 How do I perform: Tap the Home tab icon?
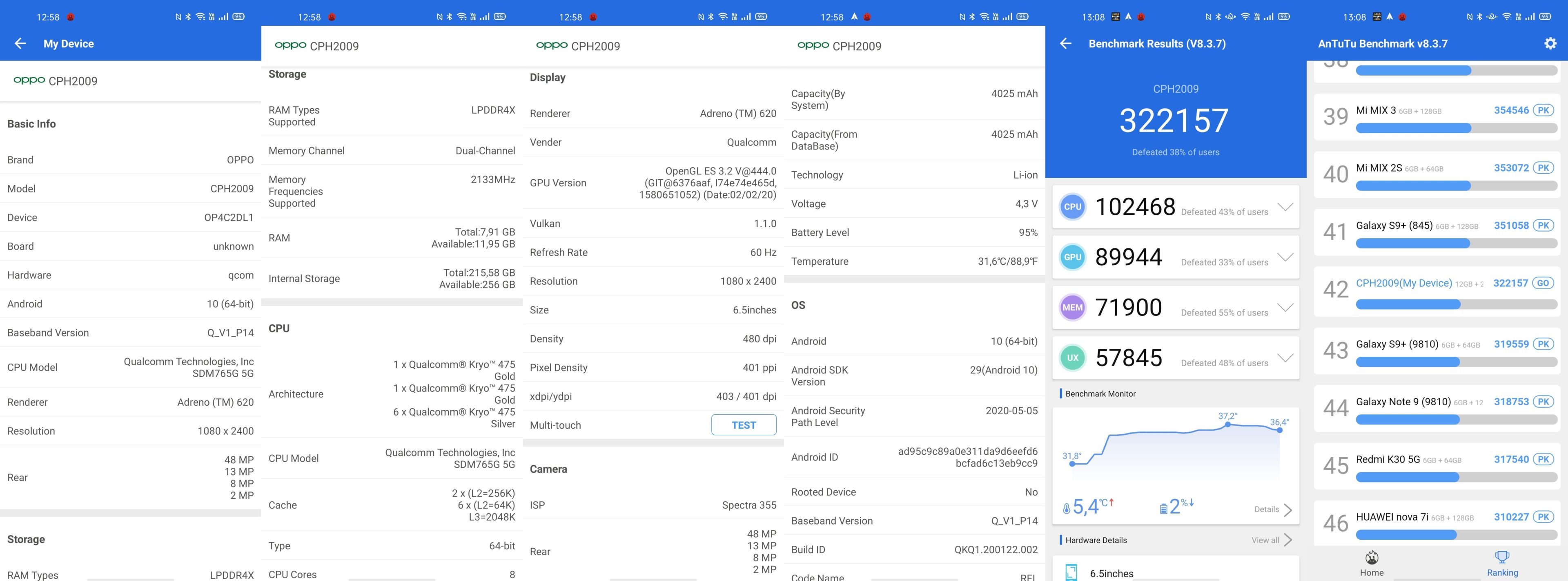coord(1372,557)
